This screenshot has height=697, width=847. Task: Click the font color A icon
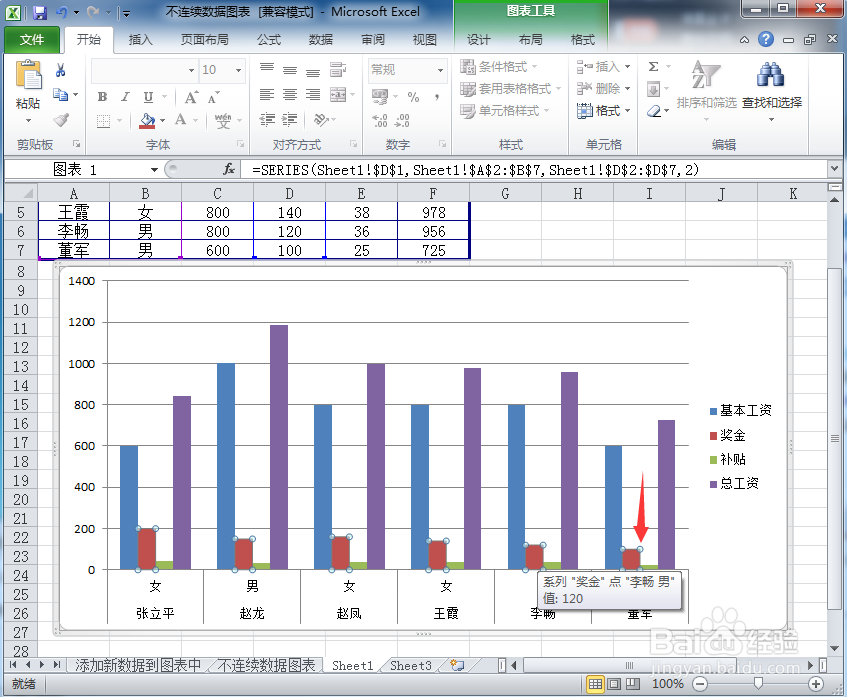coord(180,120)
